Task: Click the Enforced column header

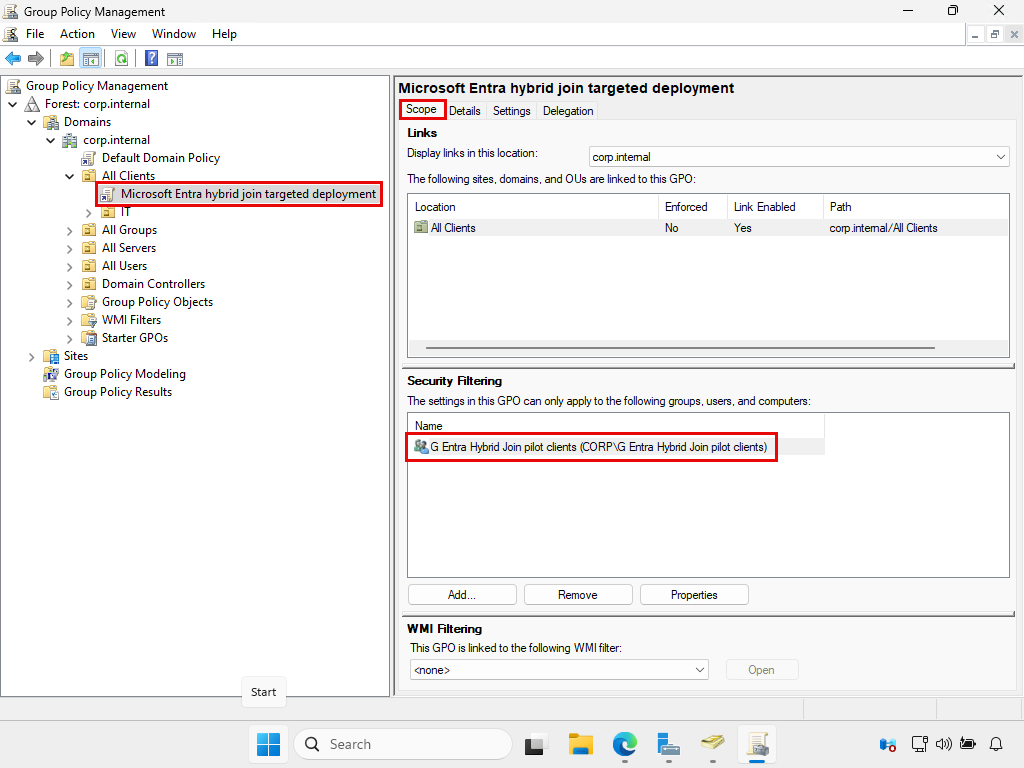Action: (693, 207)
